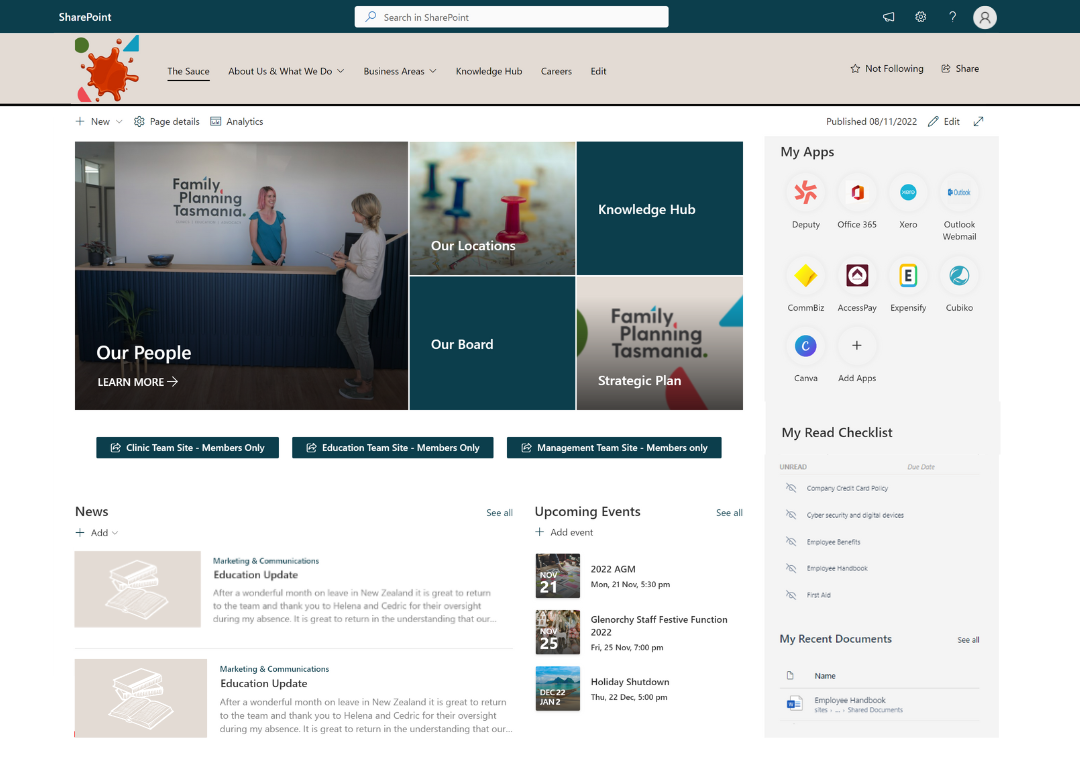1080x758 pixels.
Task: Open the Our Locations tile
Action: pos(492,208)
